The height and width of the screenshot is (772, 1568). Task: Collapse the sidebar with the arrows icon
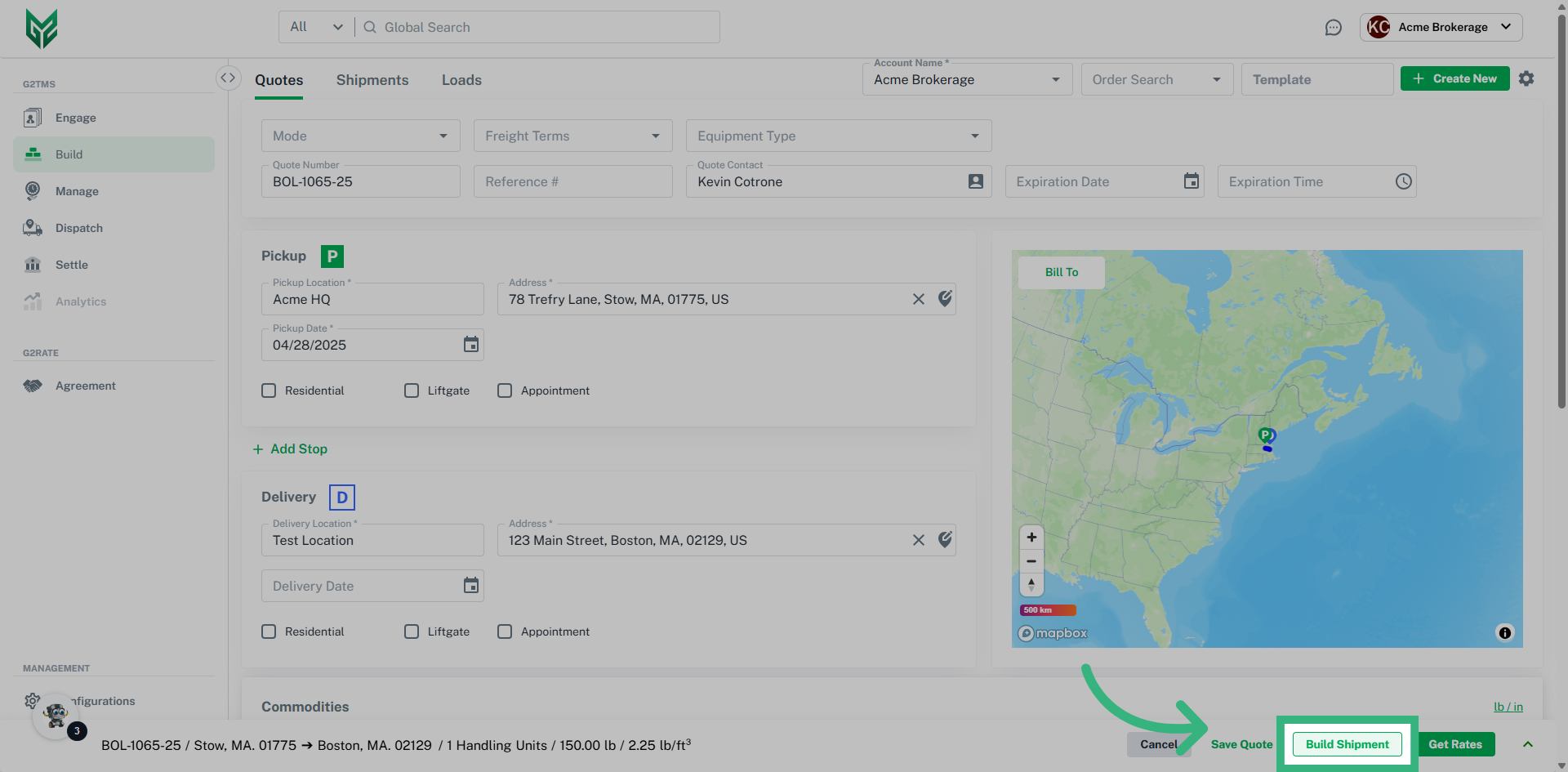(228, 78)
